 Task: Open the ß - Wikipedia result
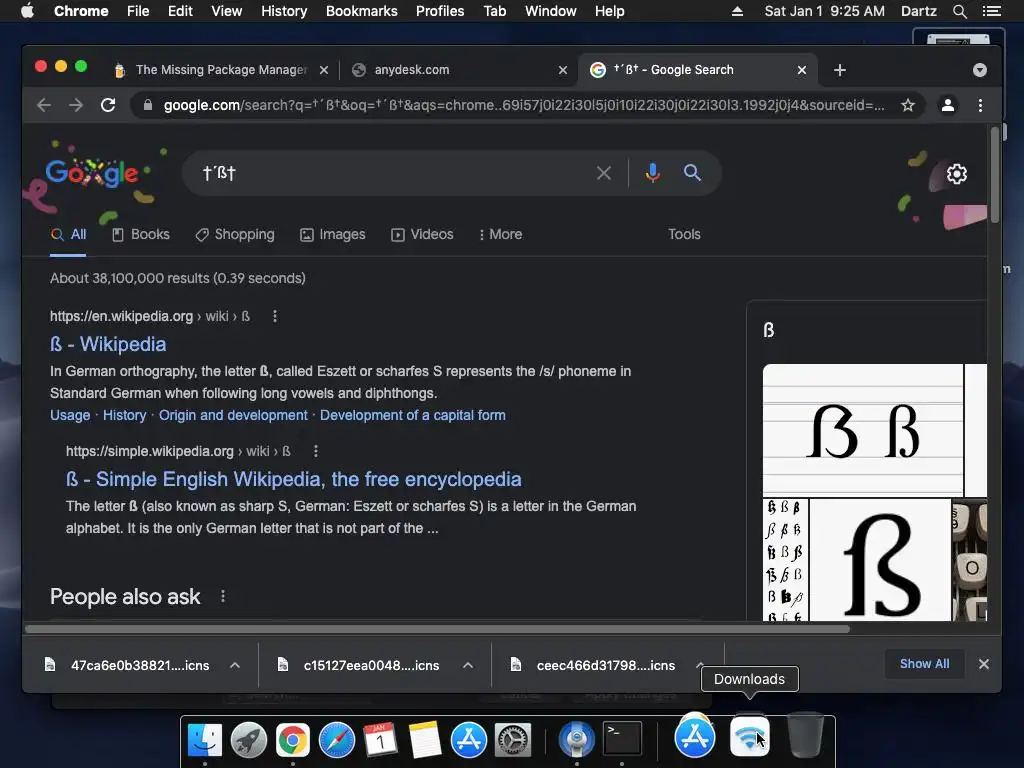[x=108, y=344]
